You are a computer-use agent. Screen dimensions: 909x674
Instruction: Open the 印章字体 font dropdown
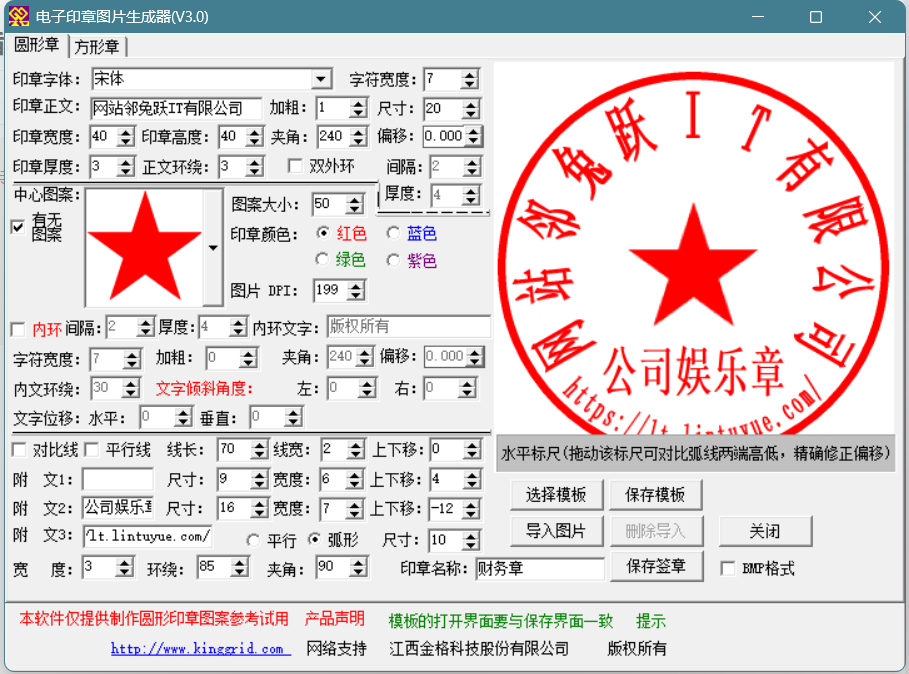tap(321, 79)
